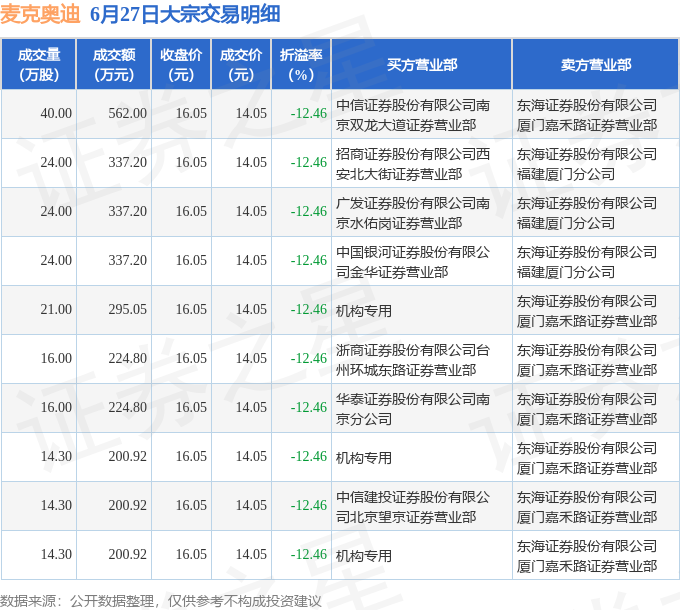Select the 卖方营业部 column header
Viewport: 680px width, 610px height.
(595, 64)
